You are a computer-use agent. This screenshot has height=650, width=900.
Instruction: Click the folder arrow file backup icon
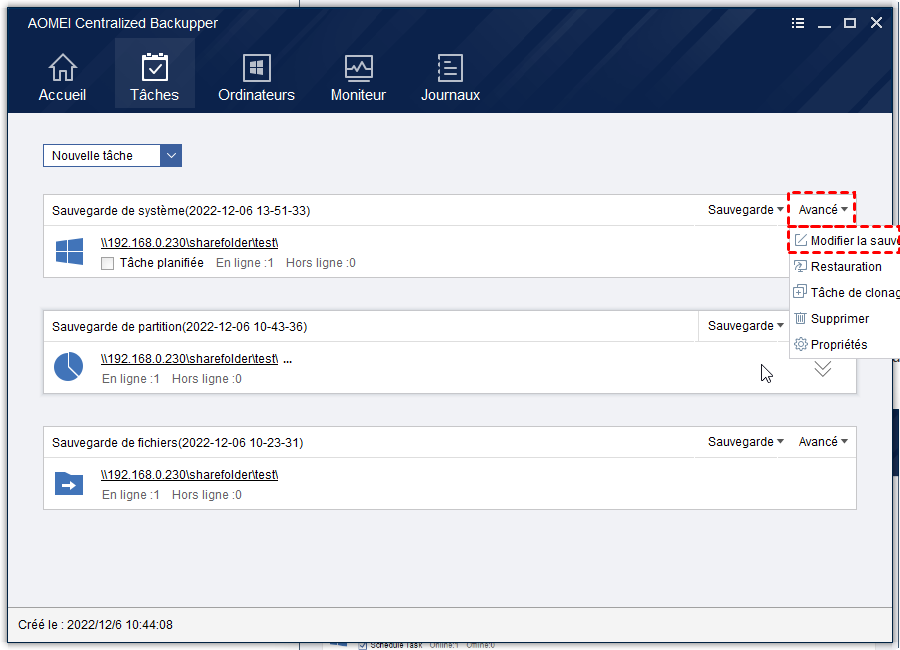[x=69, y=483]
